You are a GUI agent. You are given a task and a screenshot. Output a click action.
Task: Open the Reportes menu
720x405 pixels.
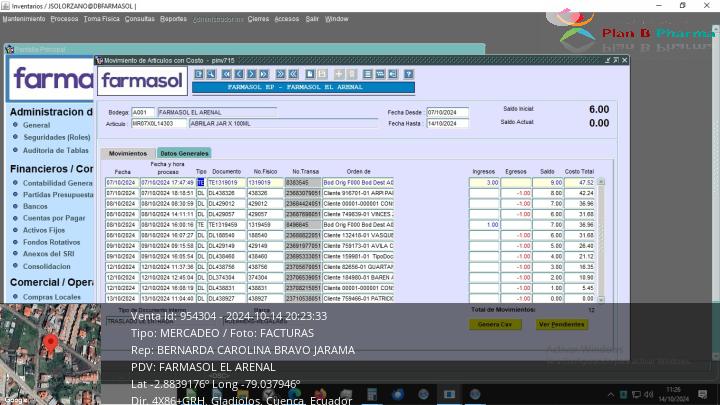pyautogui.click(x=173, y=19)
